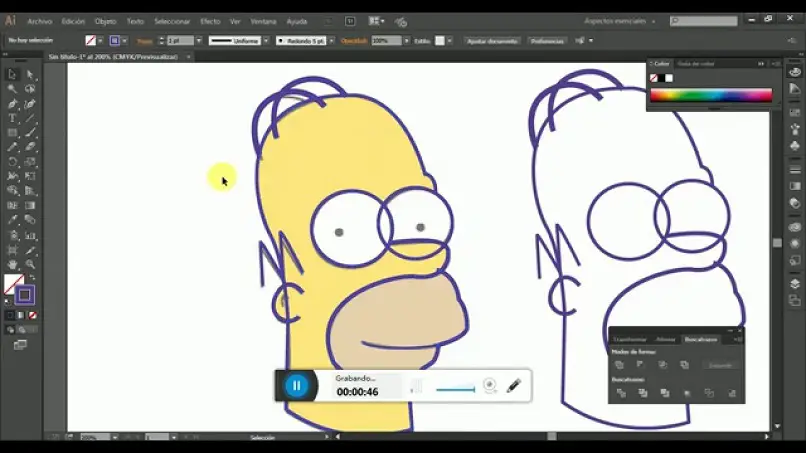Select the Hand tool
The width and height of the screenshot is (806, 453).
[12, 265]
